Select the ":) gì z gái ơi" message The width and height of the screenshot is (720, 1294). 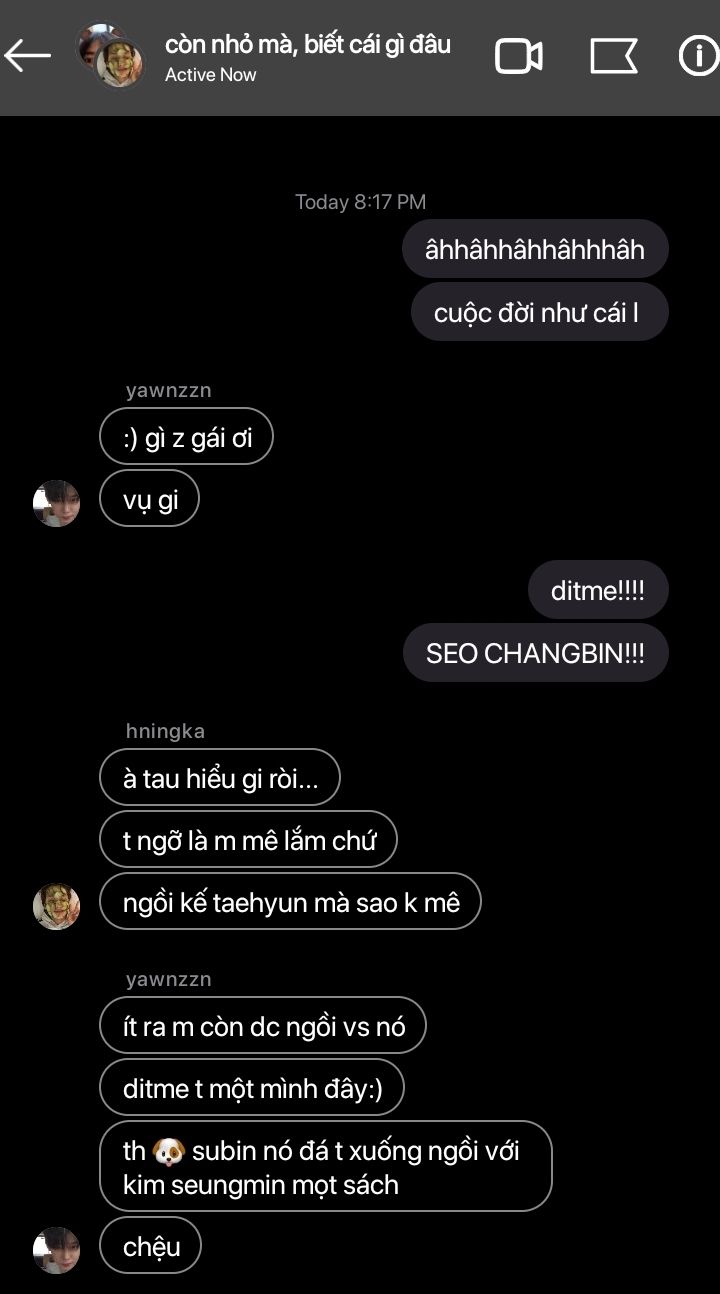(x=186, y=436)
